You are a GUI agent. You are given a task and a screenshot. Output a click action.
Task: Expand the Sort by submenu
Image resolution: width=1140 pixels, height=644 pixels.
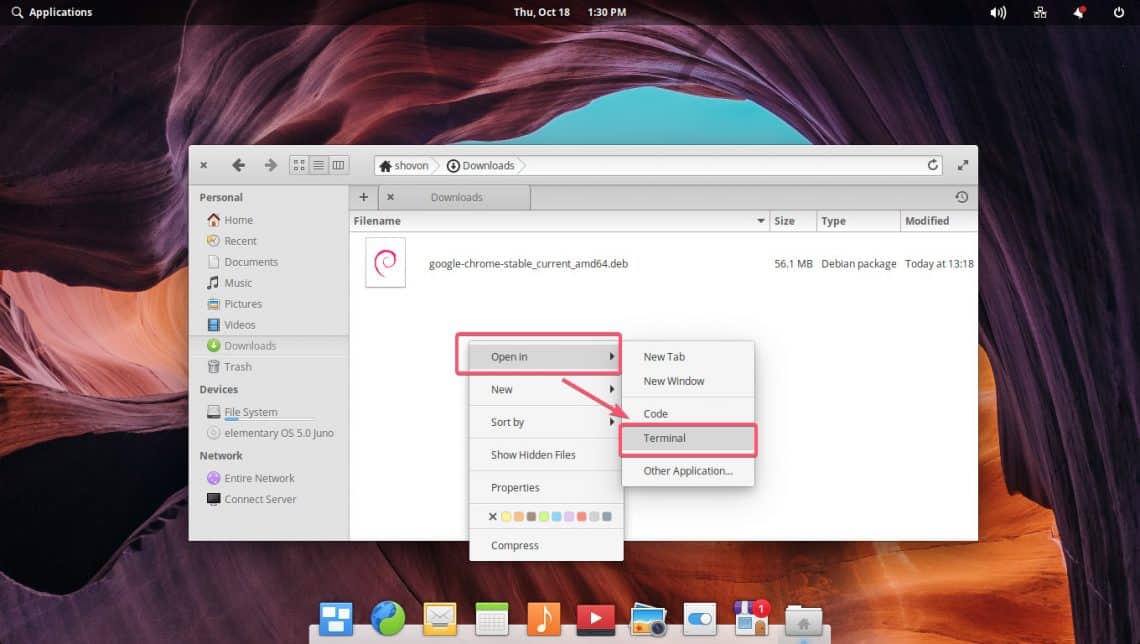[546, 422]
